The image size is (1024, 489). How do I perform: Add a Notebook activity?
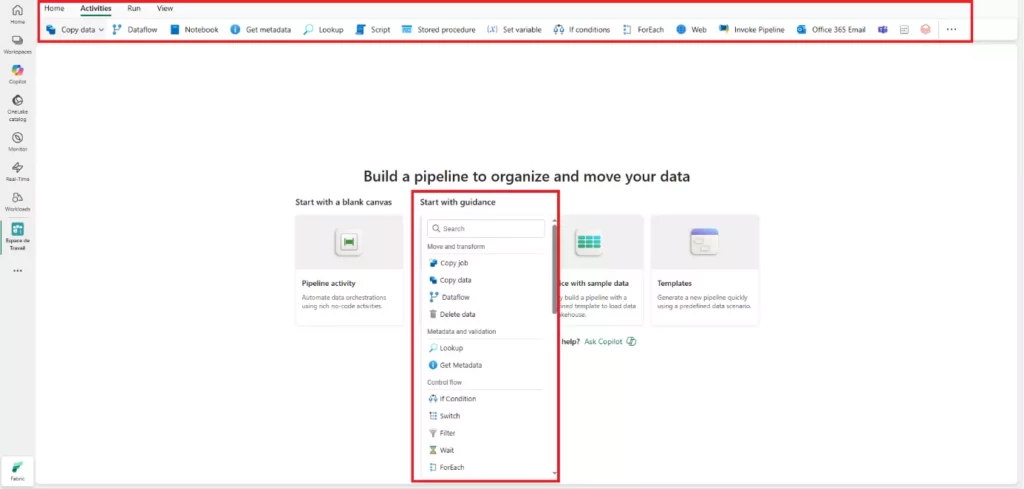tap(194, 29)
